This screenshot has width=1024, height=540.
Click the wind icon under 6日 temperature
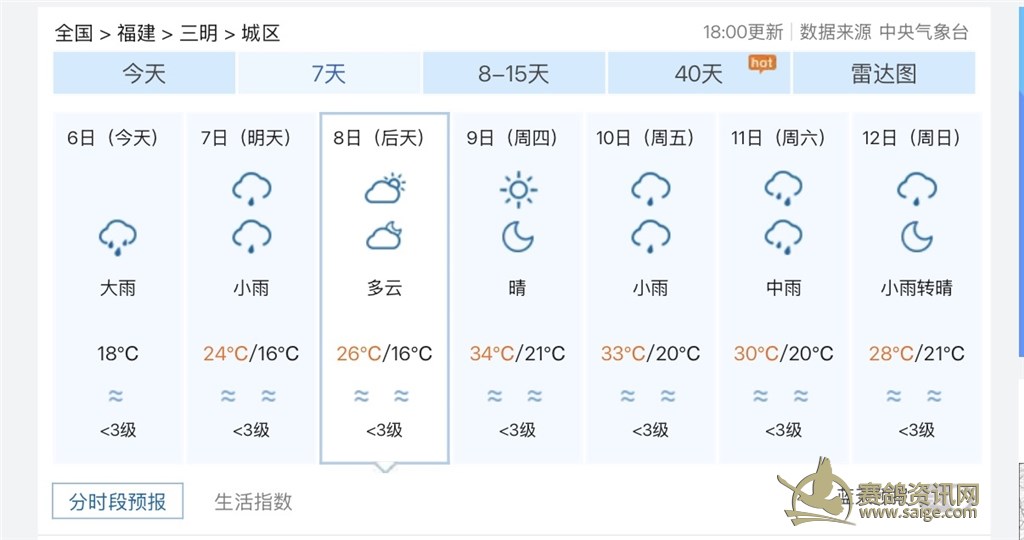tap(118, 397)
